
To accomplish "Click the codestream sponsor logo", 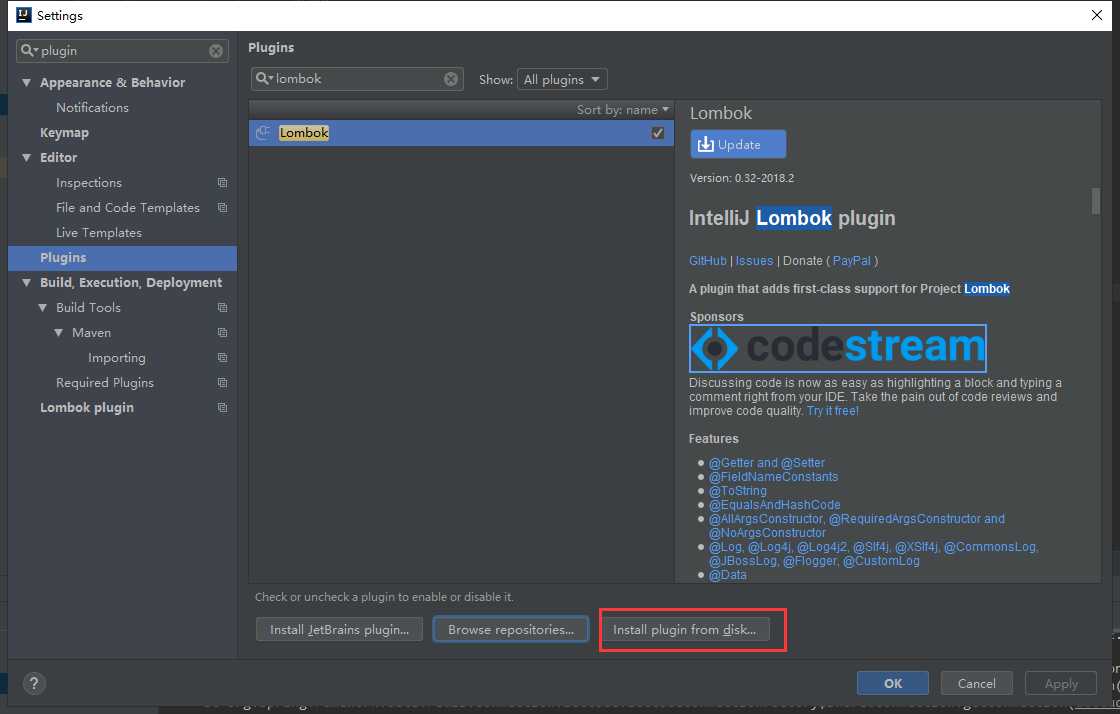I will [837, 348].
